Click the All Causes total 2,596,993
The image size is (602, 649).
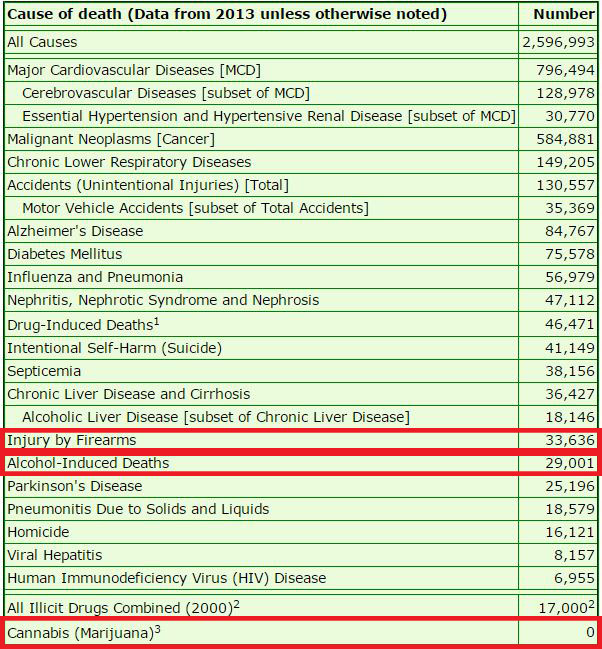click(558, 42)
